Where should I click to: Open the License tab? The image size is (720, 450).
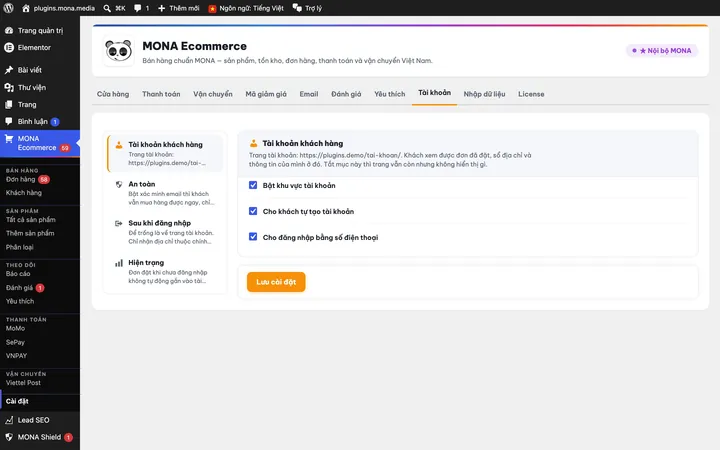click(531, 94)
